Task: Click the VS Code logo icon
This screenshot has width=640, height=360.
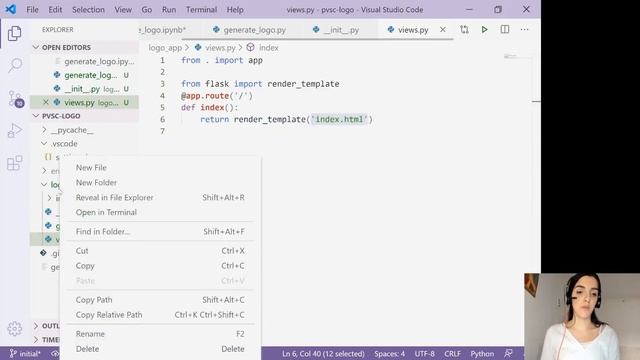Action: tap(11, 9)
